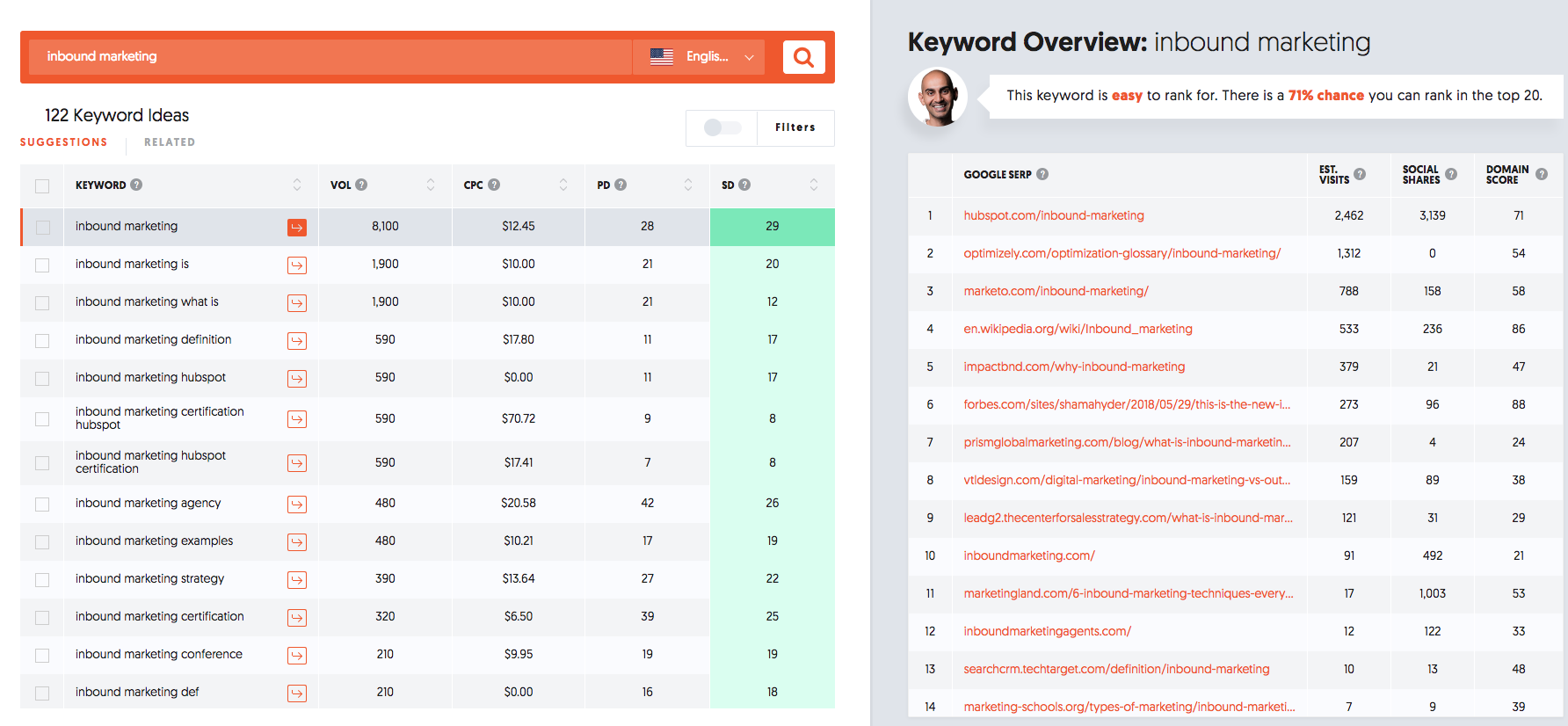Switch to the SUGGESTIONS tab
This screenshot has height=726, width=1568.
coord(63,142)
